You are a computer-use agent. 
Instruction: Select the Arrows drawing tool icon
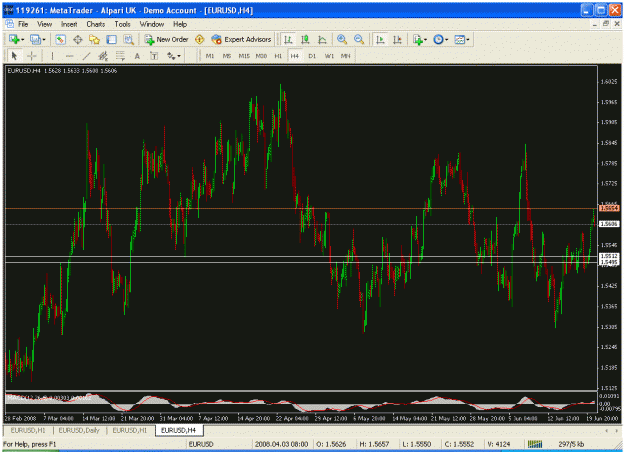[x=171, y=56]
